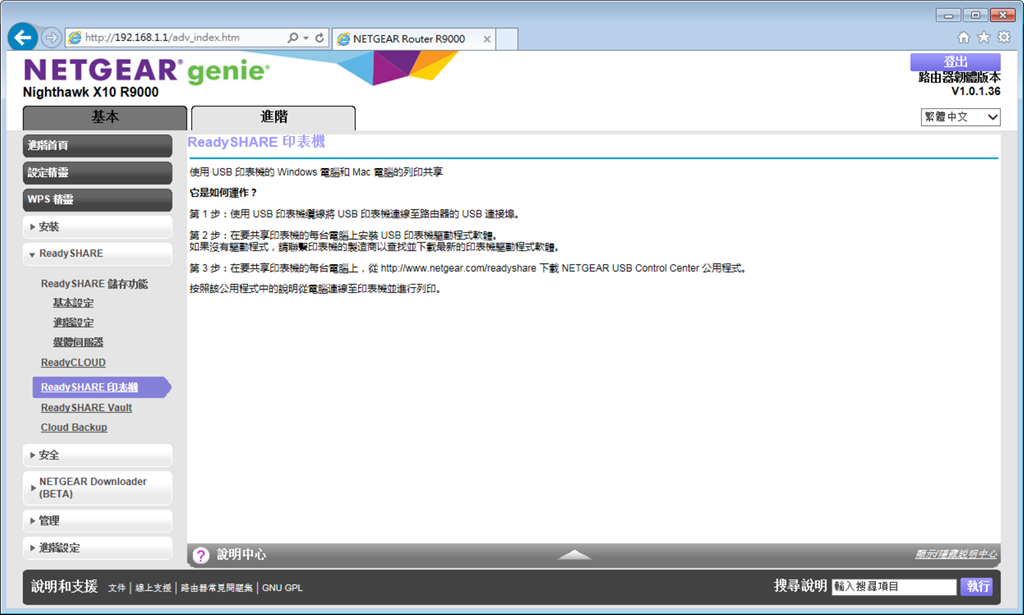Click the 說明中心 bar label
Screen dimensions: 1024x615
point(242,554)
